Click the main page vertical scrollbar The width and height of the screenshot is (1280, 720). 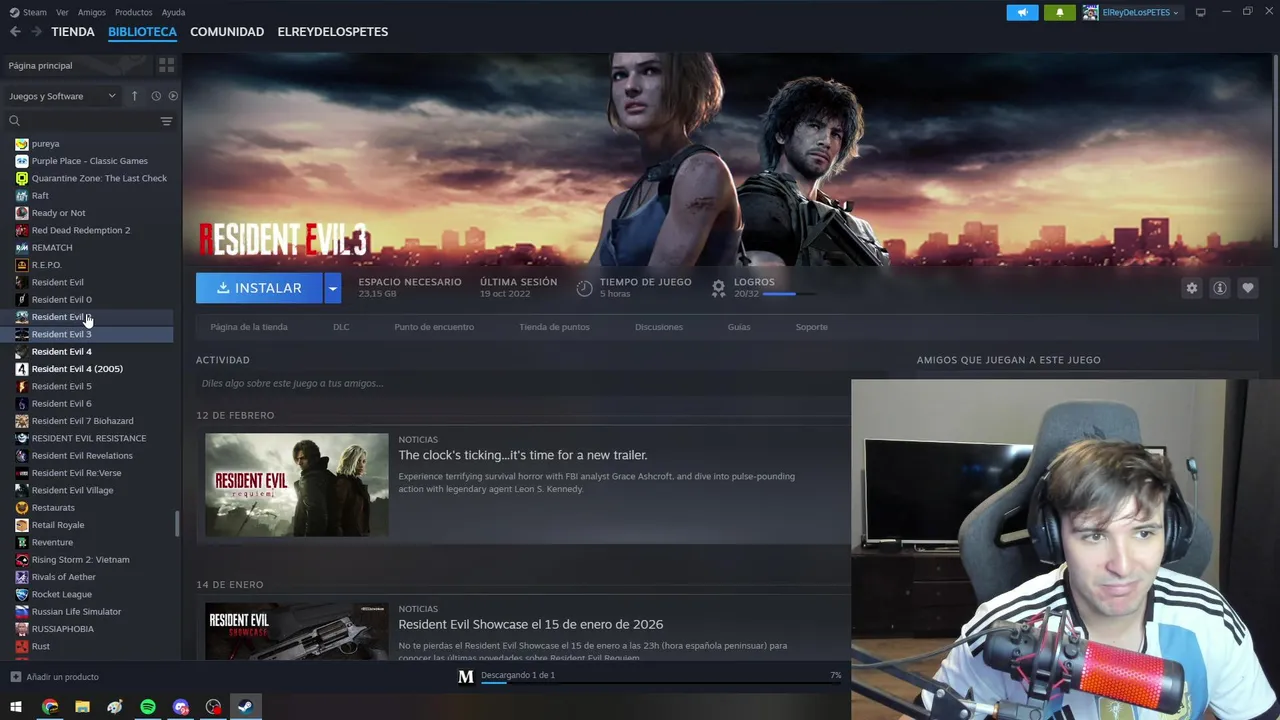pyautogui.click(x=1275, y=149)
